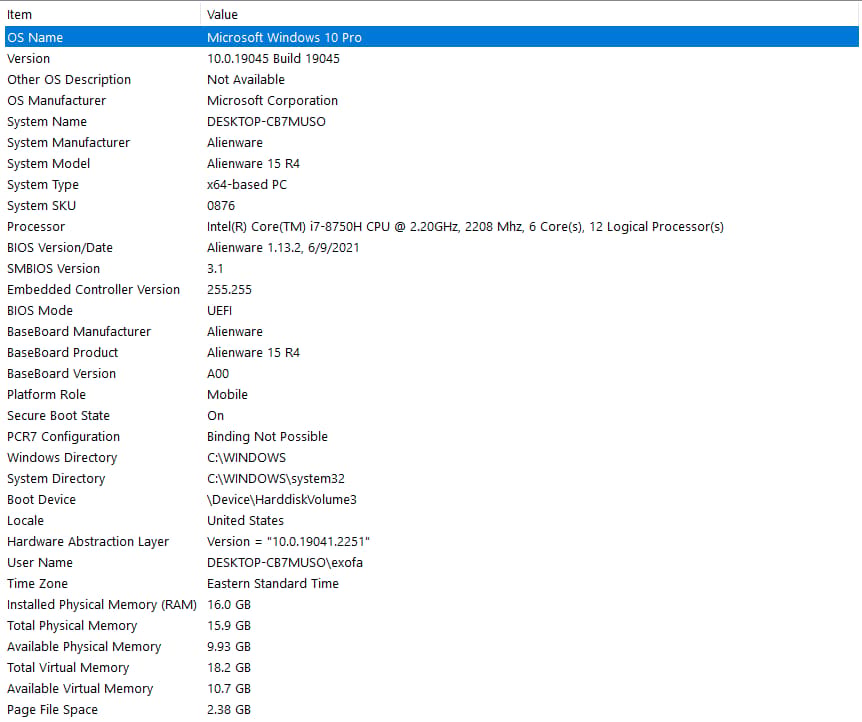Select the User Name row

[x=432, y=563]
